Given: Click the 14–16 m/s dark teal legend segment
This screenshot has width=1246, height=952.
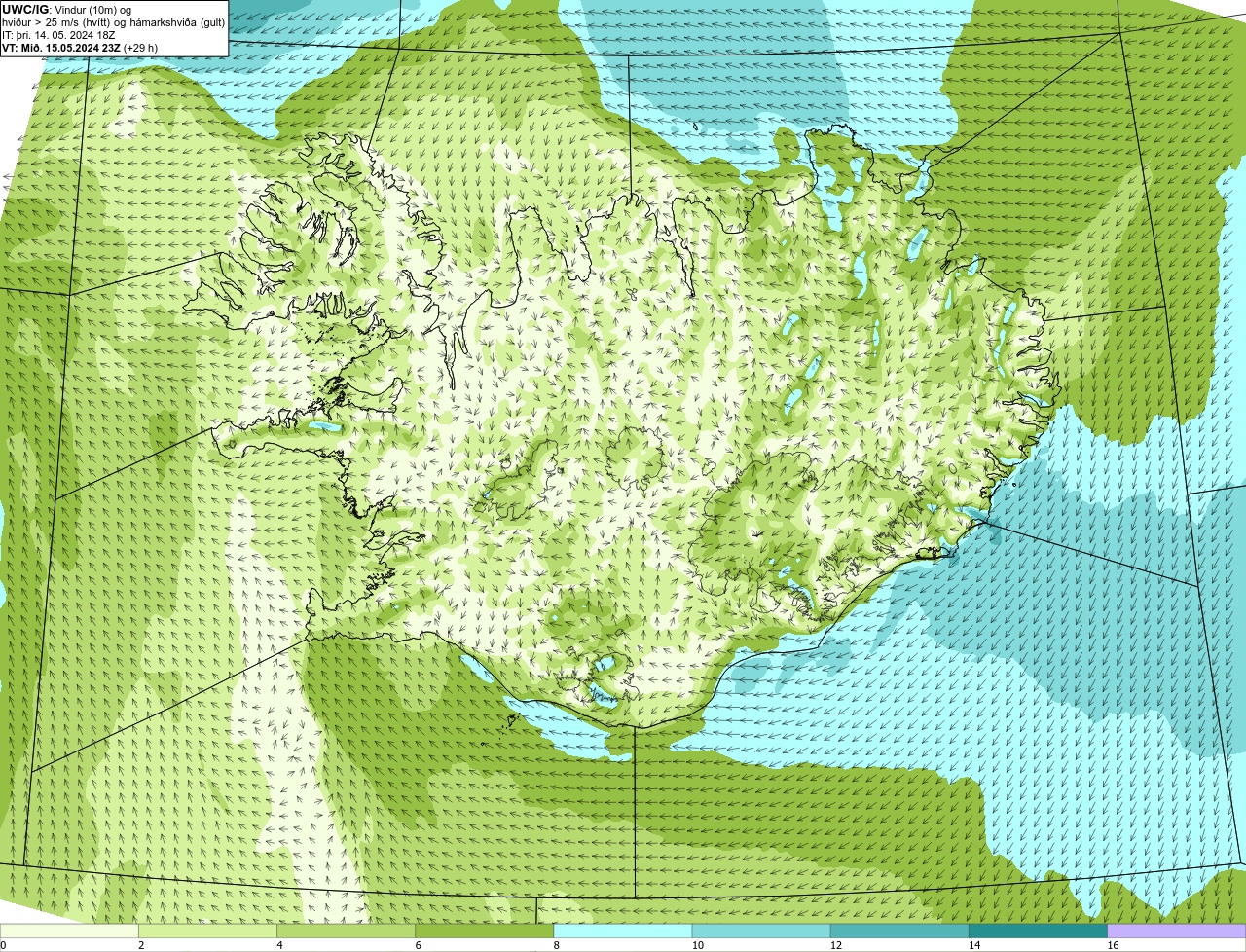Looking at the screenshot, I should coord(1038,931).
